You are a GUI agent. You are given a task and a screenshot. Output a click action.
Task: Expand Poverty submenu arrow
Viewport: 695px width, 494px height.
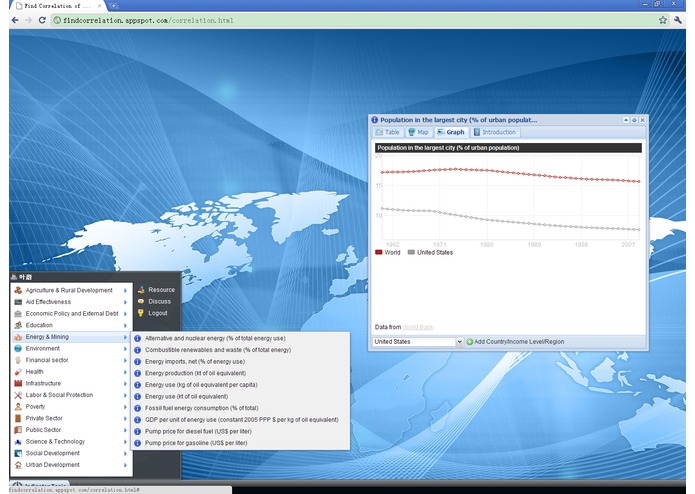[x=125, y=407]
